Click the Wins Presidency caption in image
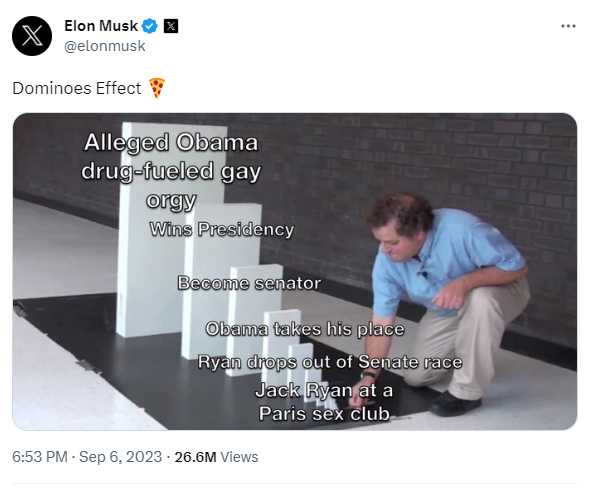The width and height of the screenshot is (592, 491). (x=222, y=229)
